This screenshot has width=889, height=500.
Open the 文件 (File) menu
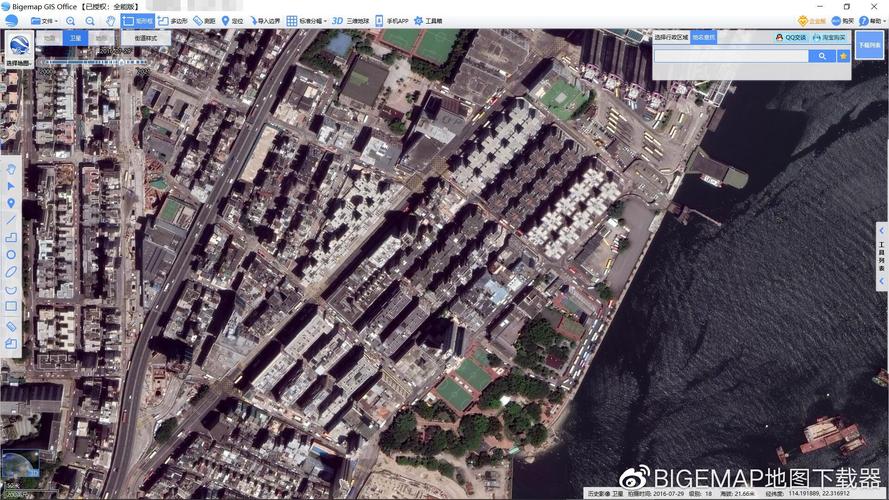coord(45,21)
